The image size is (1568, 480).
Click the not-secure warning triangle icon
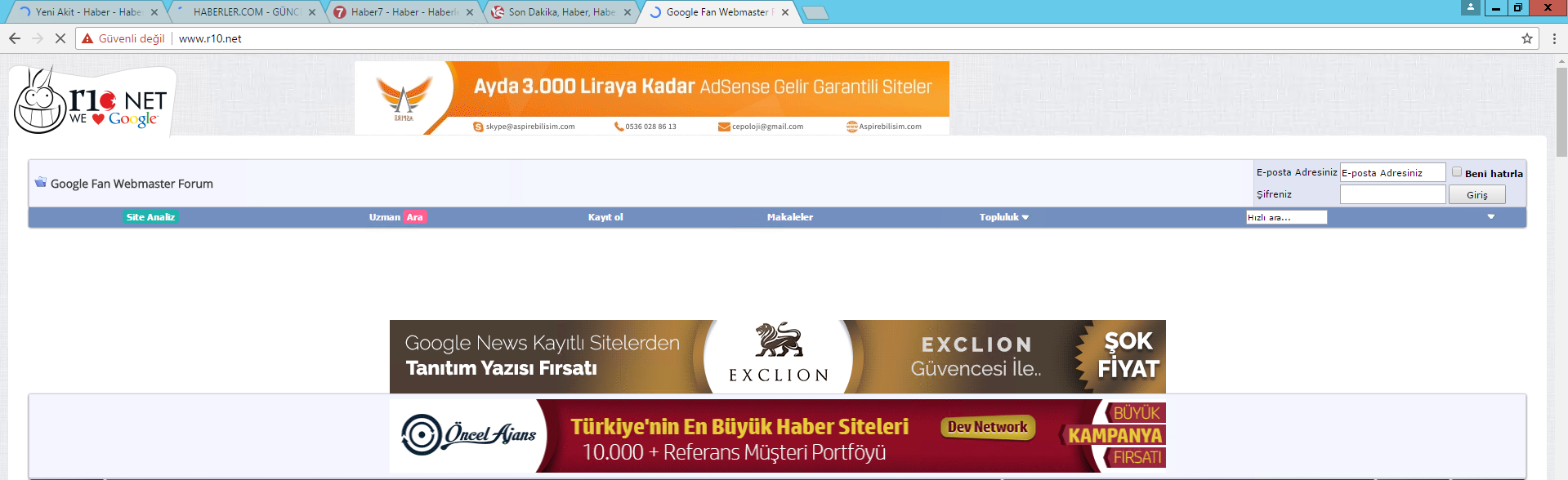(87, 38)
